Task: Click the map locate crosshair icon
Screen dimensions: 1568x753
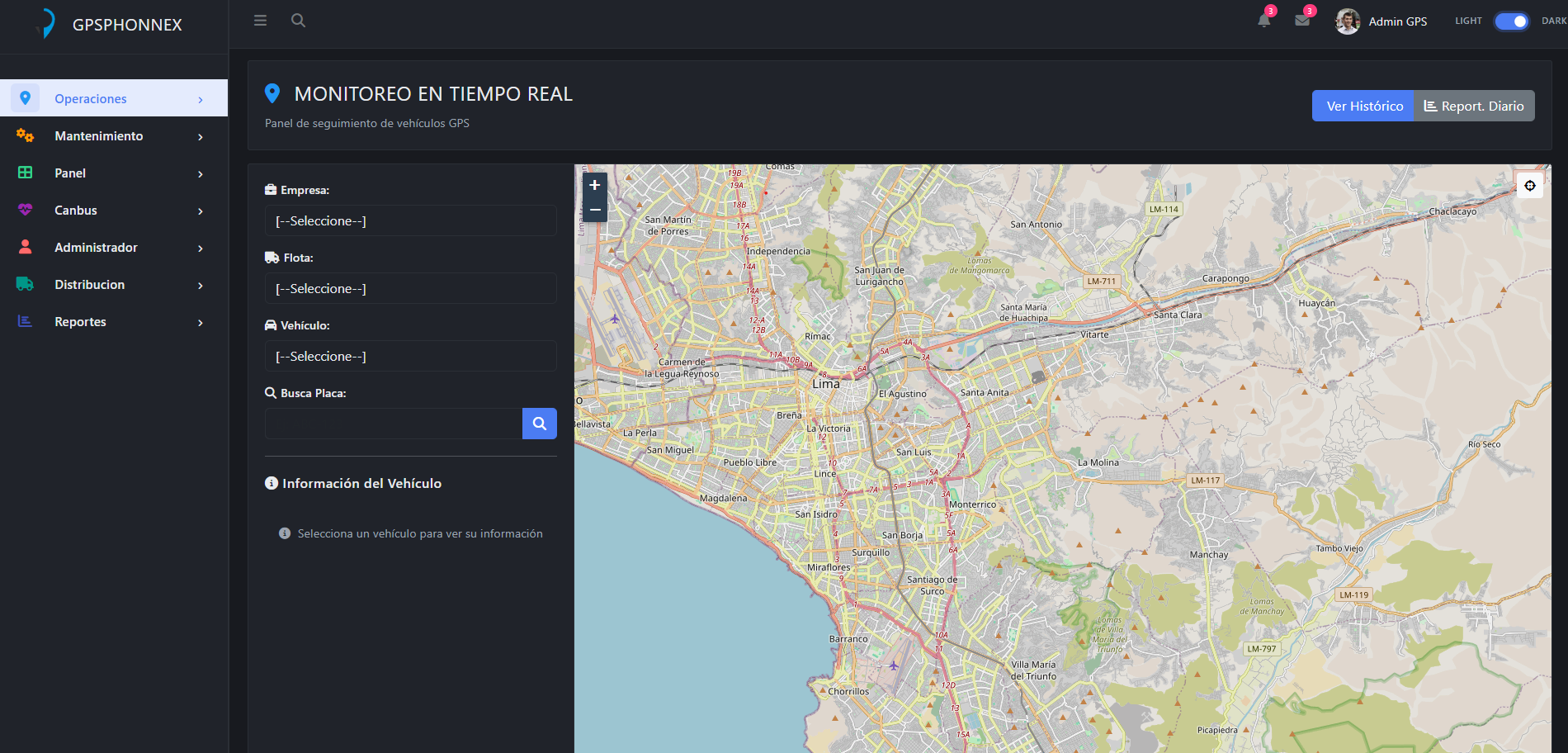Action: [1529, 186]
